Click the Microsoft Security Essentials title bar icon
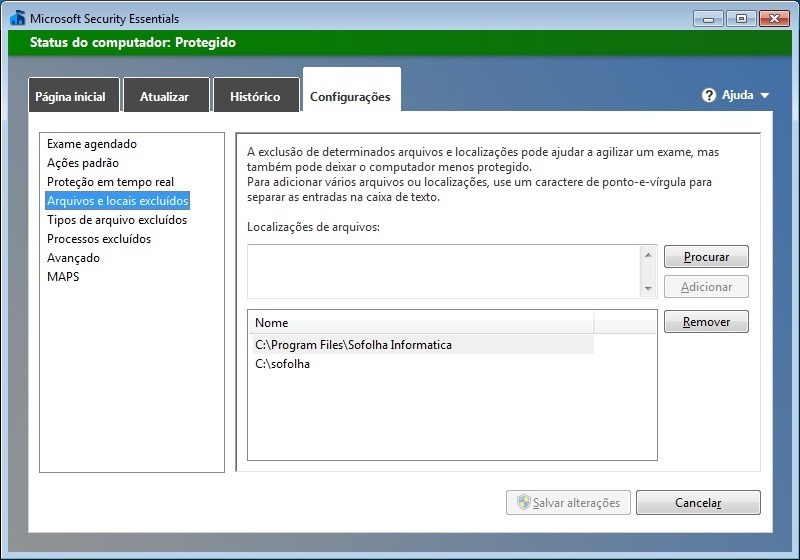This screenshot has width=800, height=560. [x=17, y=18]
